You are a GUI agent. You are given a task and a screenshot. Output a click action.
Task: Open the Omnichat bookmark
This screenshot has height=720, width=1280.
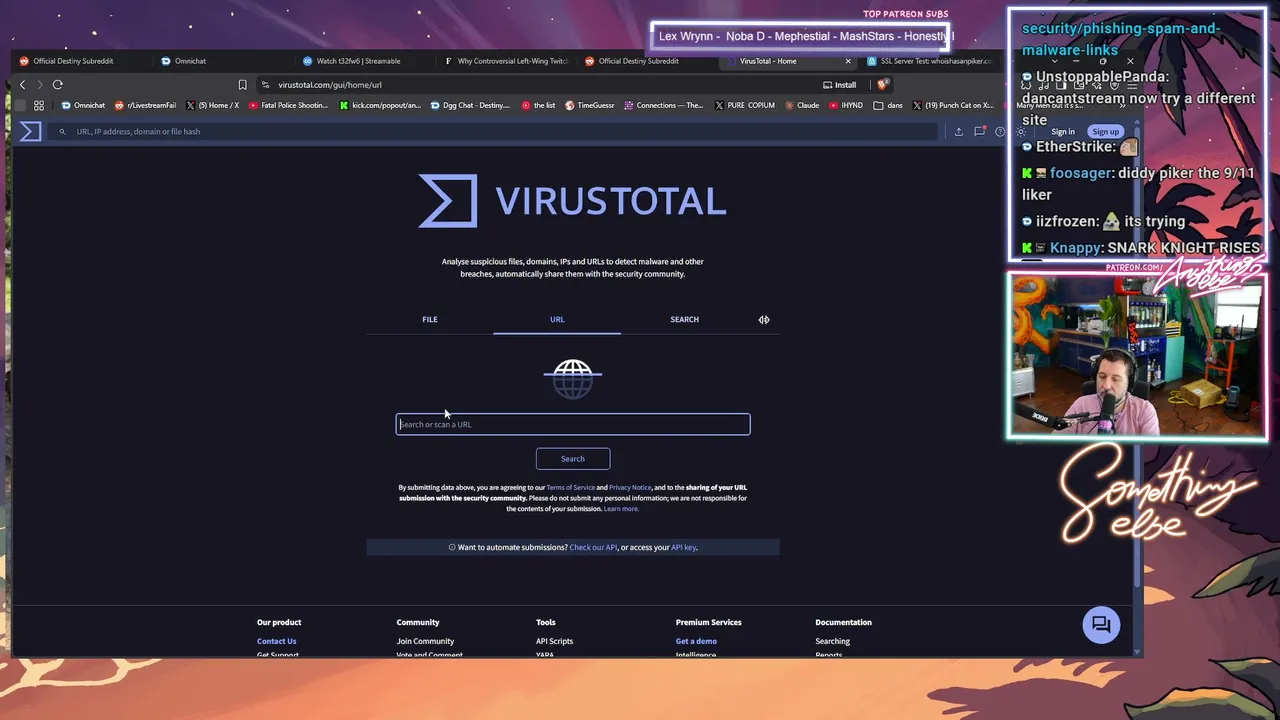(83, 105)
